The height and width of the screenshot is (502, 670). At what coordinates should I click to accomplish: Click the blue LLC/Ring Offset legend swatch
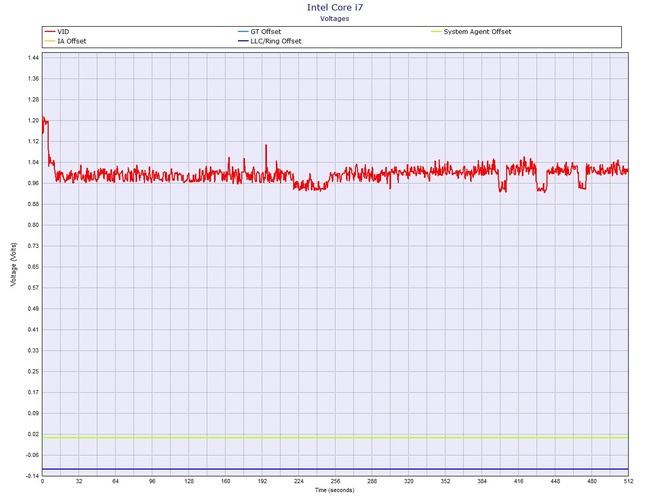(x=243, y=41)
